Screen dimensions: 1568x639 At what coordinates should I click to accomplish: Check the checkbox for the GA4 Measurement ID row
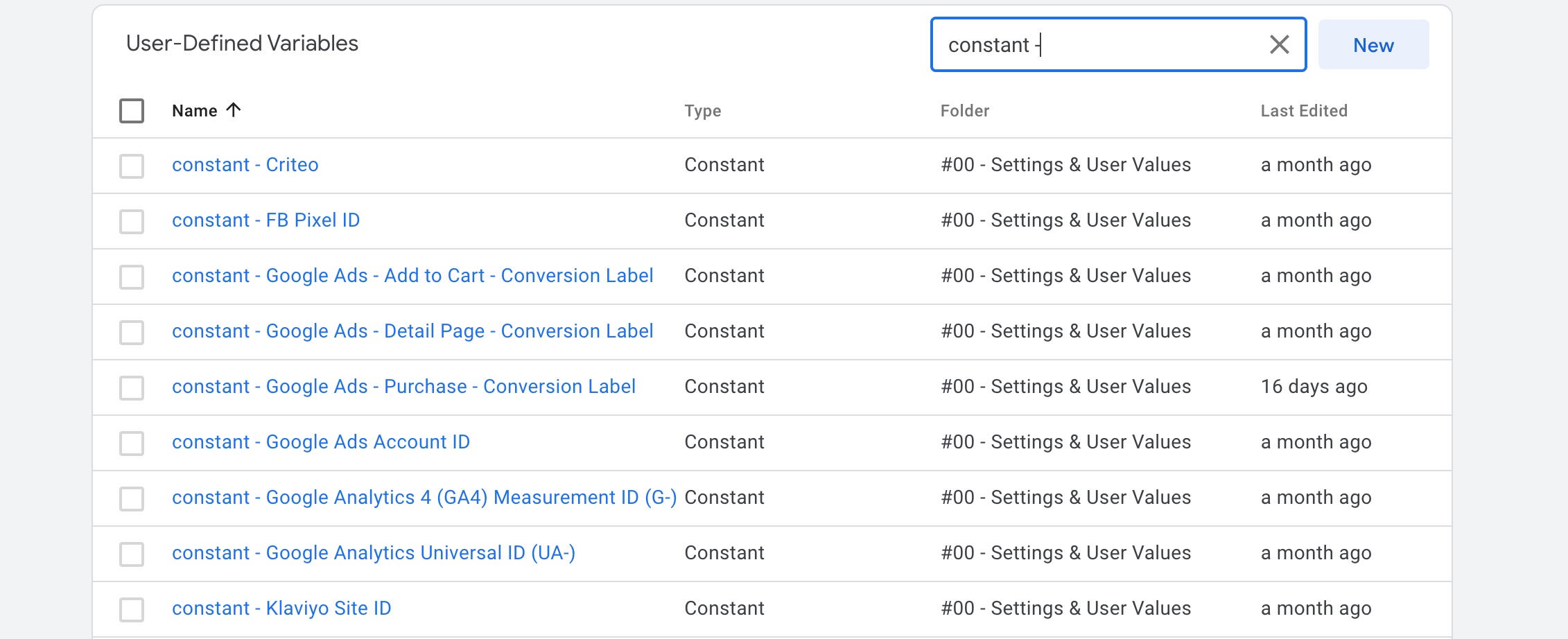point(132,497)
